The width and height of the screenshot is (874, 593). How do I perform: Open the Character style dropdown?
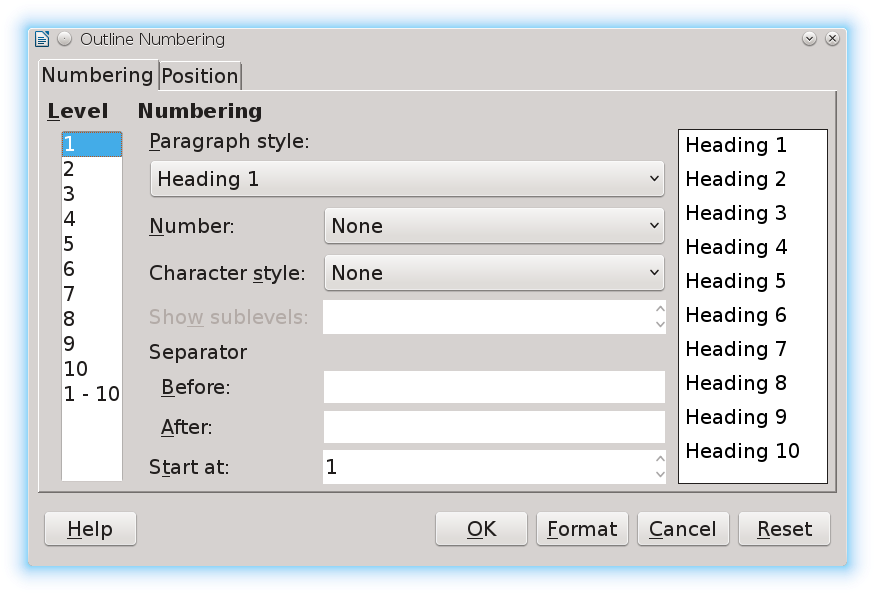pyautogui.click(x=494, y=273)
